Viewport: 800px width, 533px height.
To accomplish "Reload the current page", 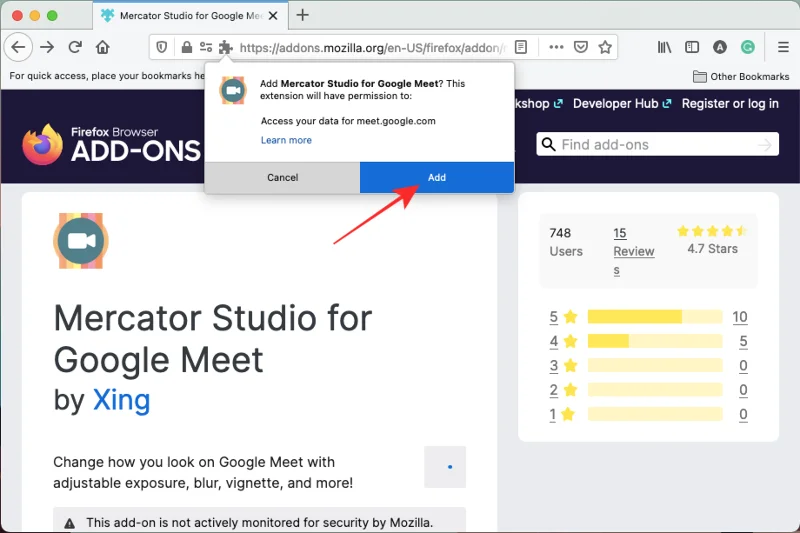I will [x=75, y=47].
